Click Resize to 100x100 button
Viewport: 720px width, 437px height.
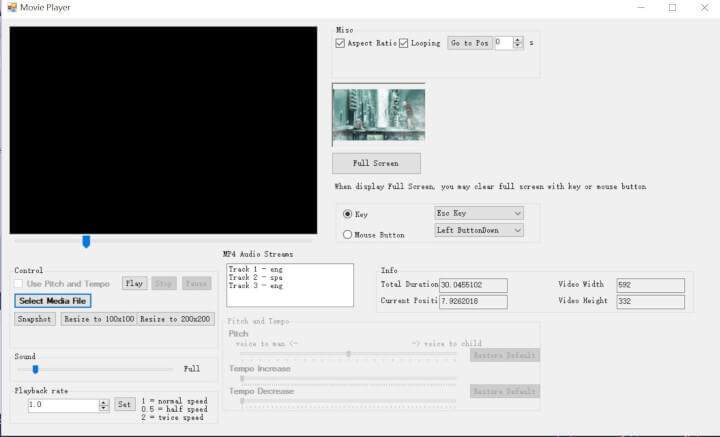tap(96, 319)
